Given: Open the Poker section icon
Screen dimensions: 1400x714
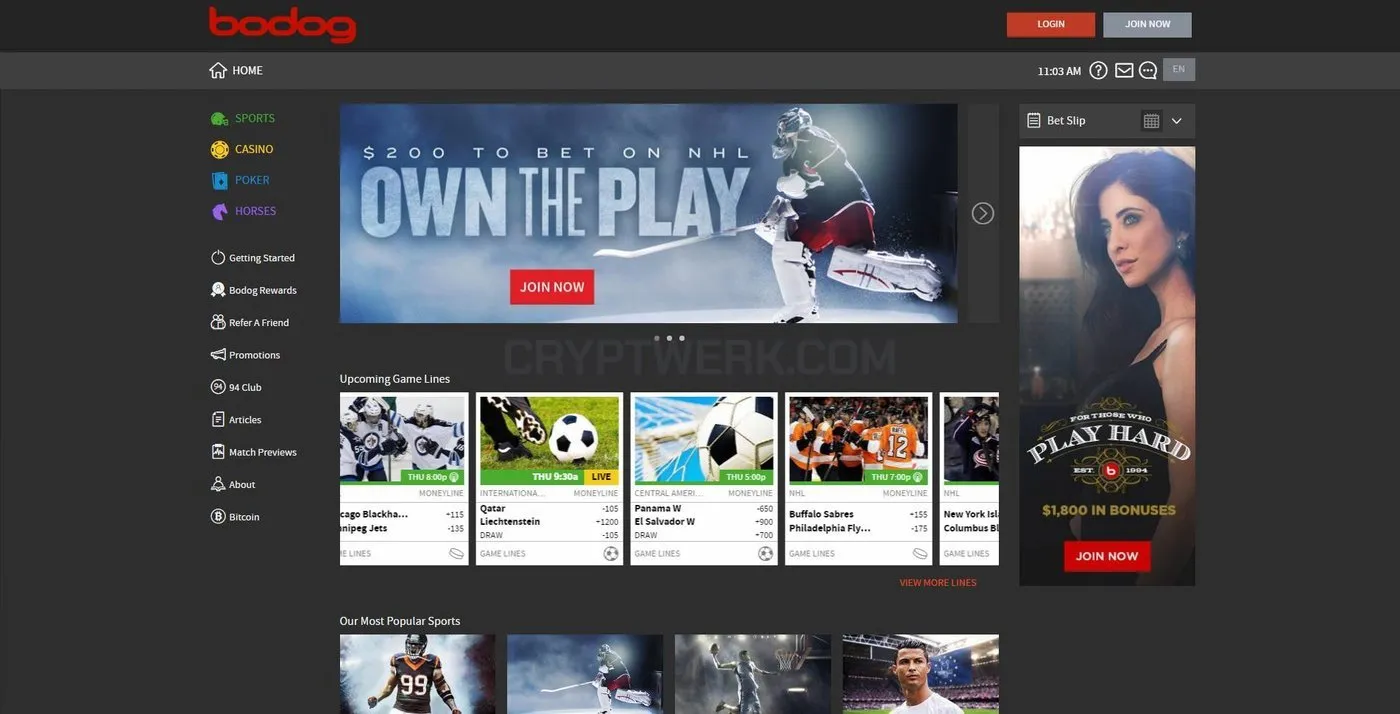Looking at the screenshot, I should [219, 180].
